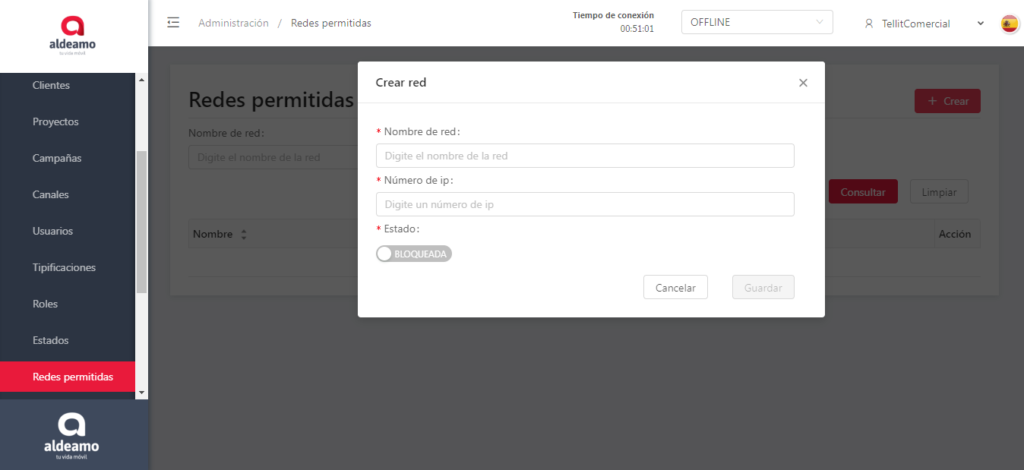1024x470 pixels.
Task: Go to Campañas in the sidebar
Action: click(x=57, y=158)
